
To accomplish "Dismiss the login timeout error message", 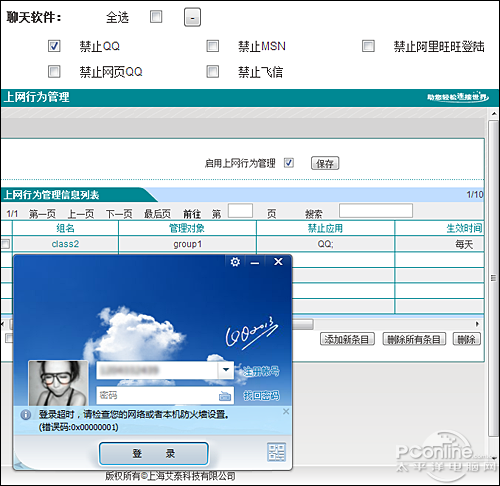I will (x=286, y=411).
